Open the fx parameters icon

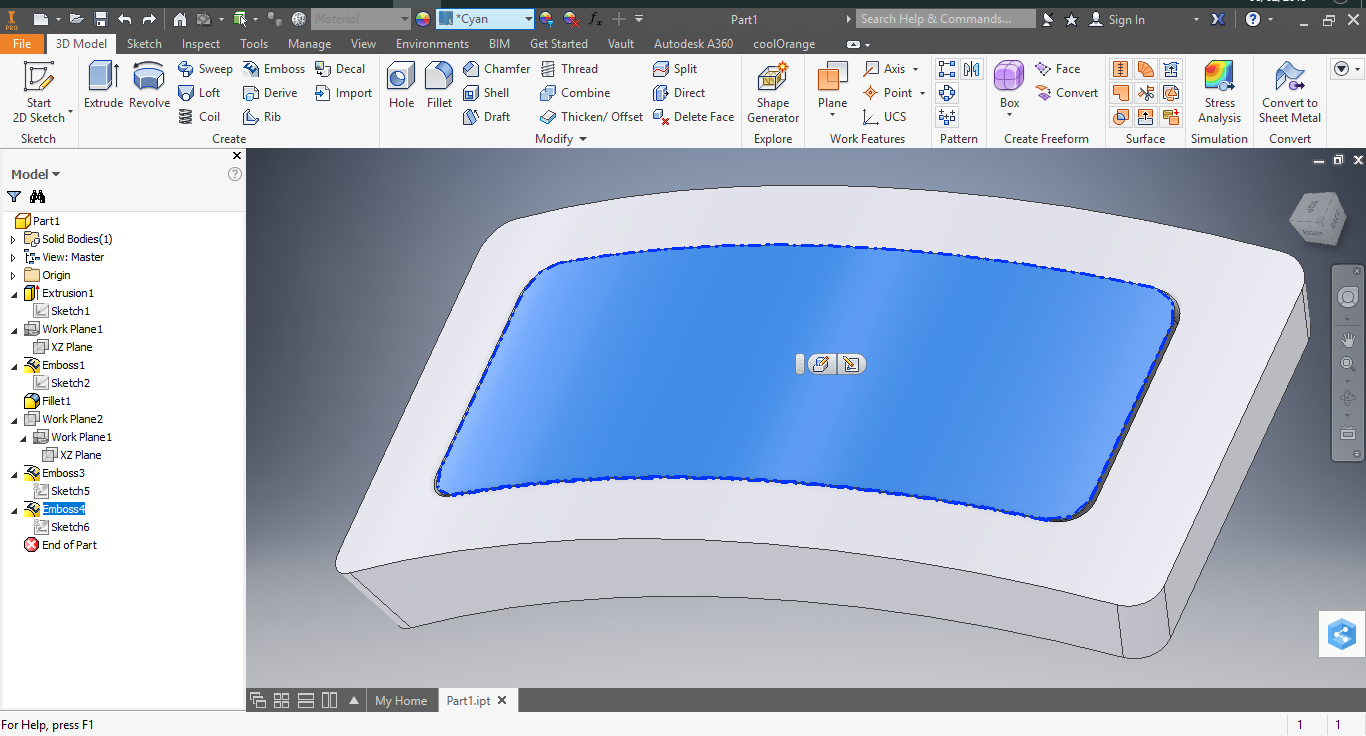coord(595,19)
